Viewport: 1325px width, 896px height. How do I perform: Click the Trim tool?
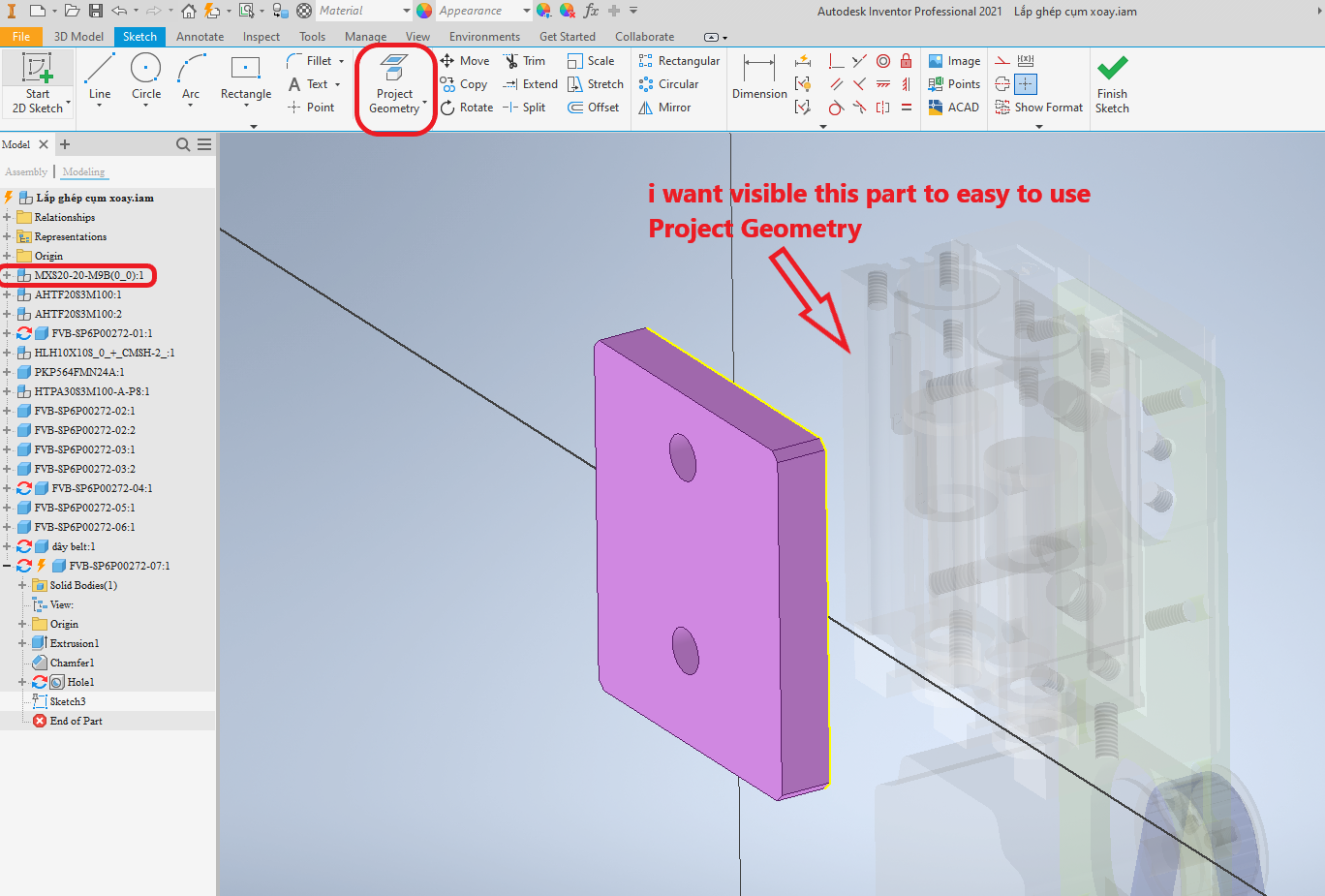(524, 61)
